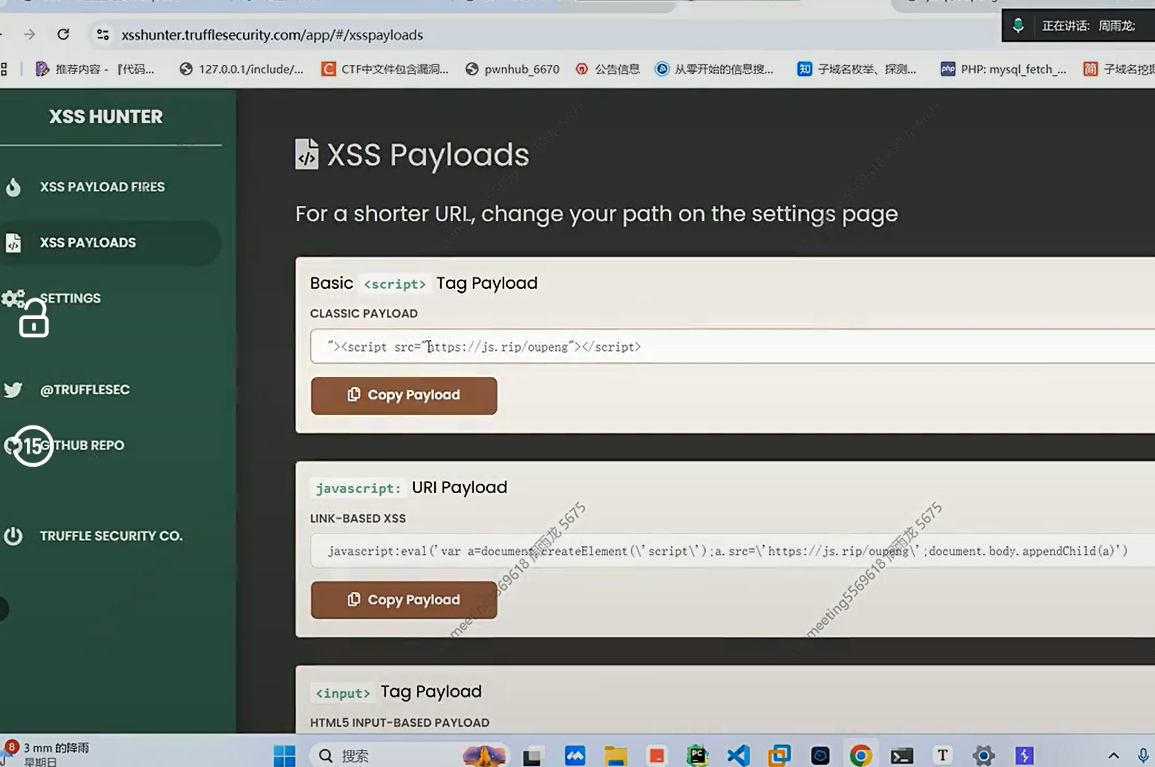The width and height of the screenshot is (1155, 767).
Task: Open PyCharm from the taskbar
Action: [697, 756]
